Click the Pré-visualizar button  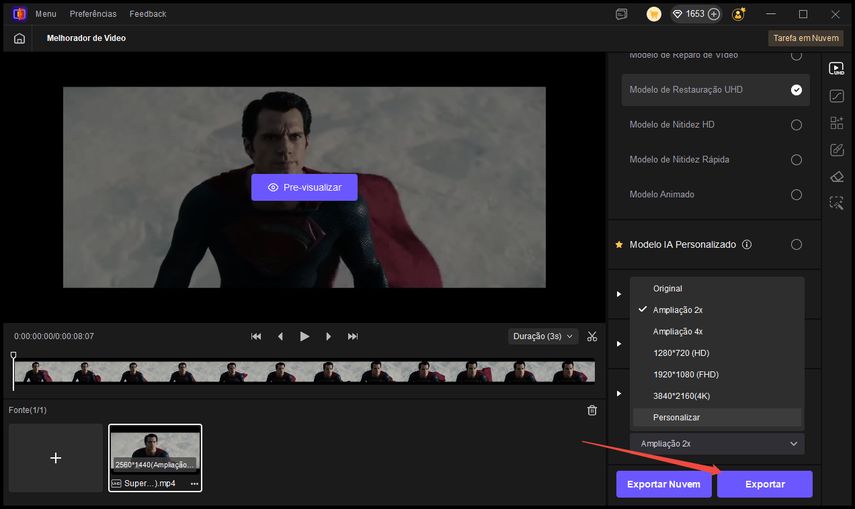tap(304, 187)
